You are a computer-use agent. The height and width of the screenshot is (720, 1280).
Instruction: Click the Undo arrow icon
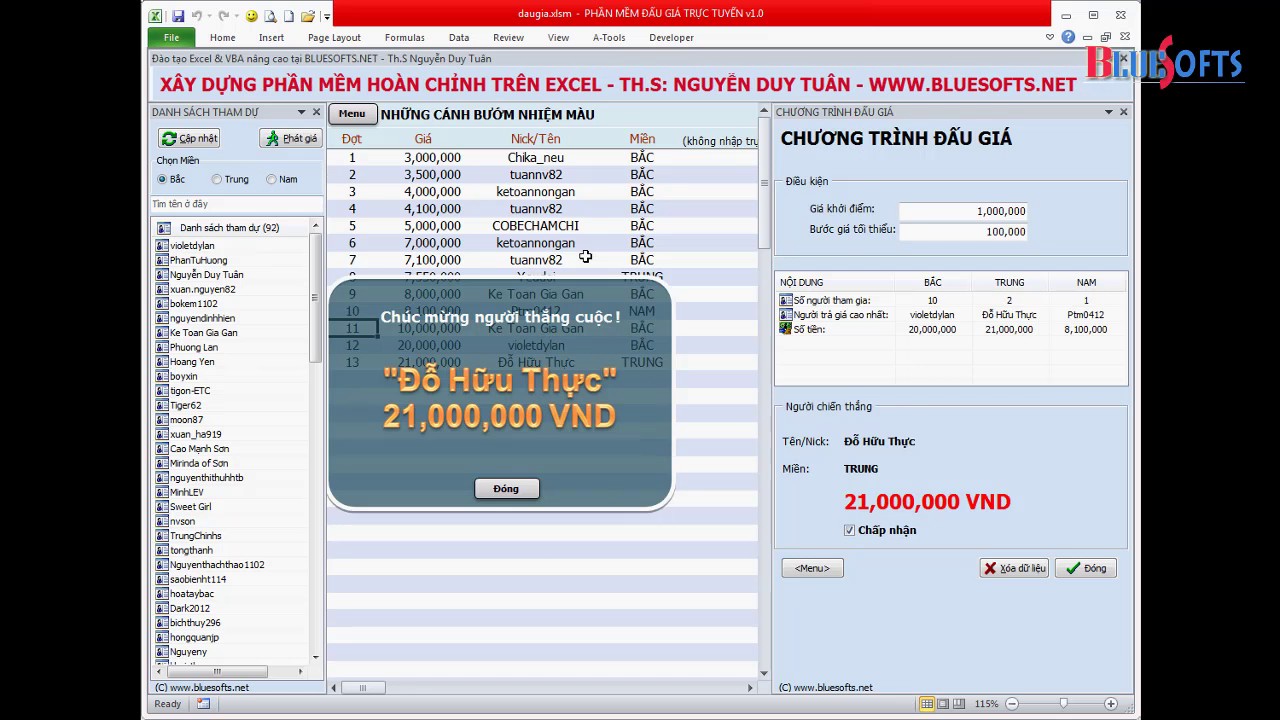196,16
